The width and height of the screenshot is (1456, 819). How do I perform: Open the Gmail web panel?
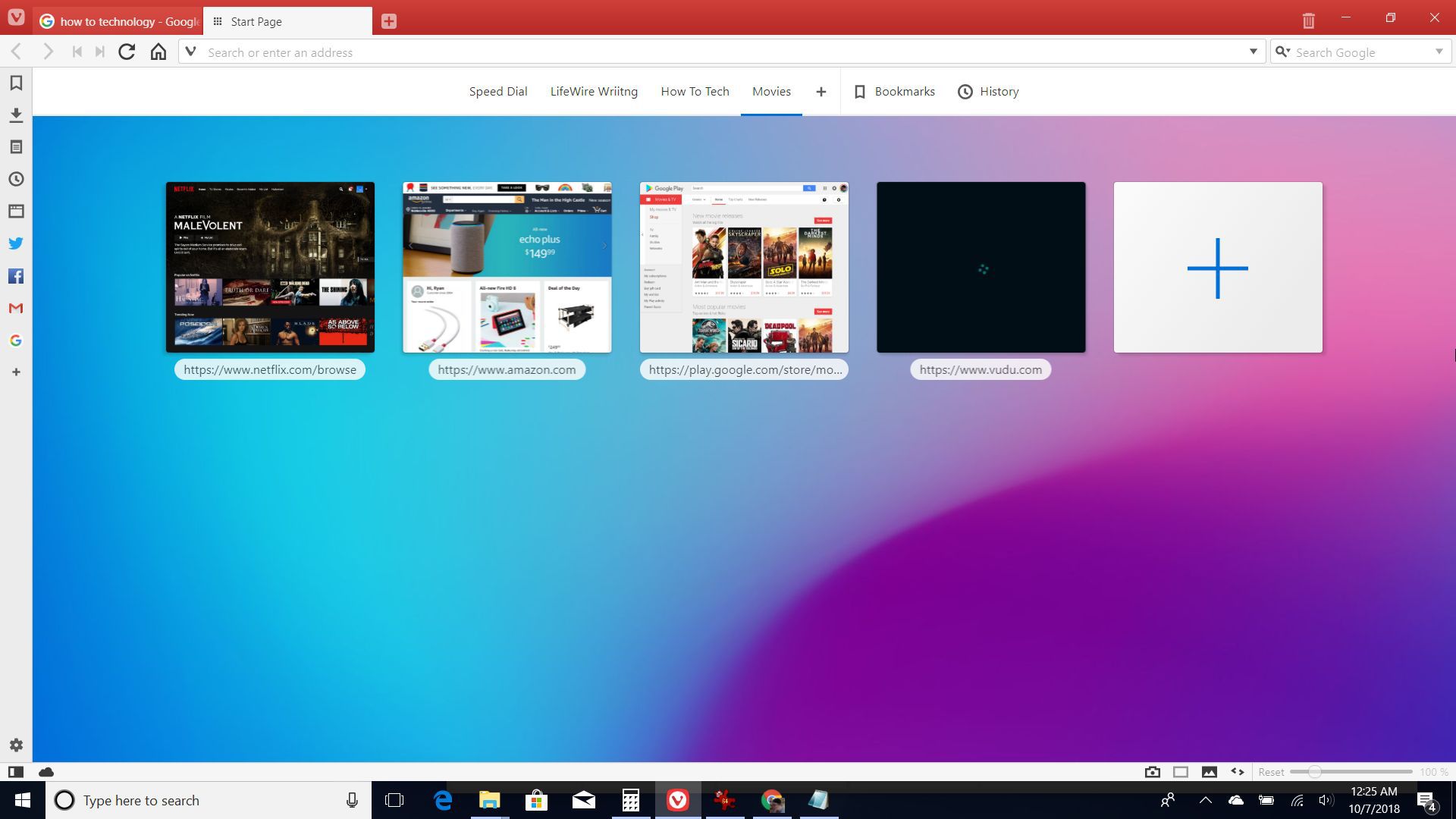[16, 308]
